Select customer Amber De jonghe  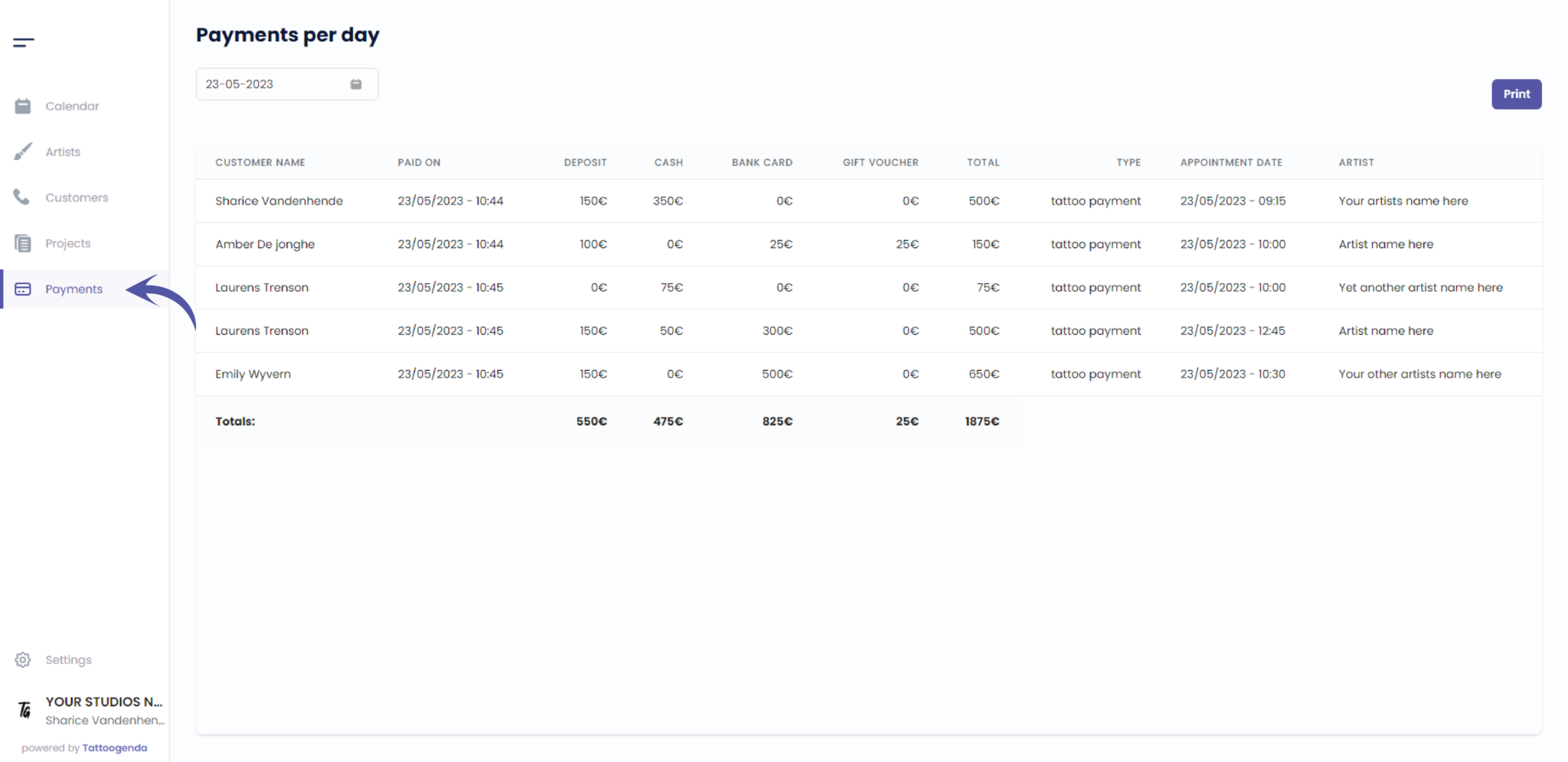[x=265, y=244]
